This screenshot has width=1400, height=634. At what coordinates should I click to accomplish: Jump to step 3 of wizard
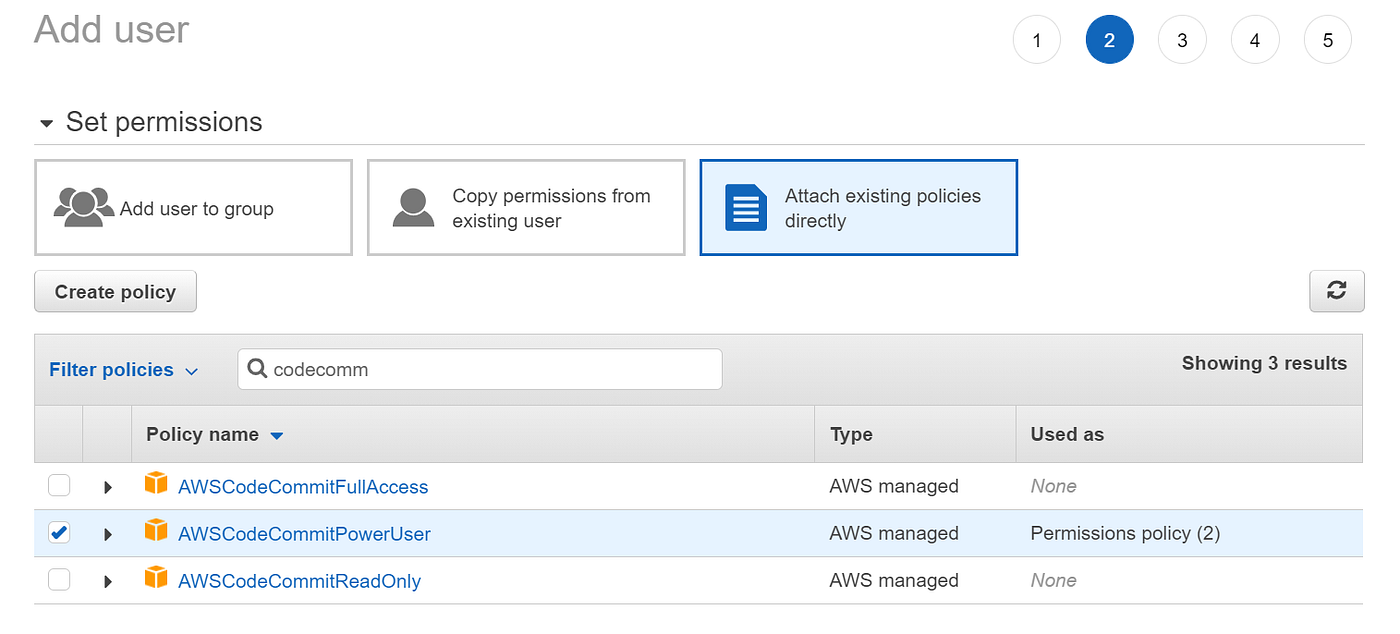pos(1182,40)
